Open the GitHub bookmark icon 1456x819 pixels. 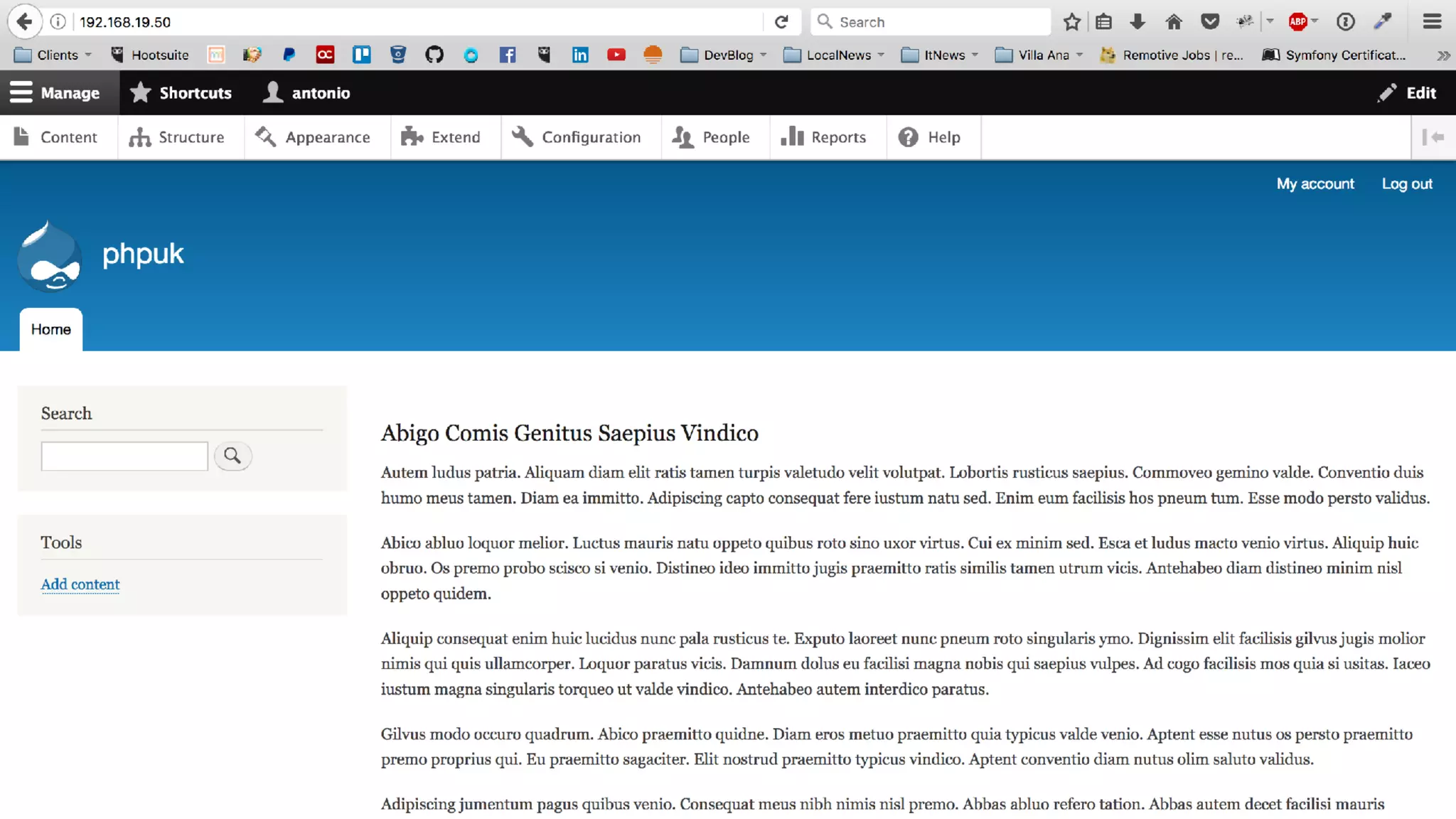coord(434,55)
